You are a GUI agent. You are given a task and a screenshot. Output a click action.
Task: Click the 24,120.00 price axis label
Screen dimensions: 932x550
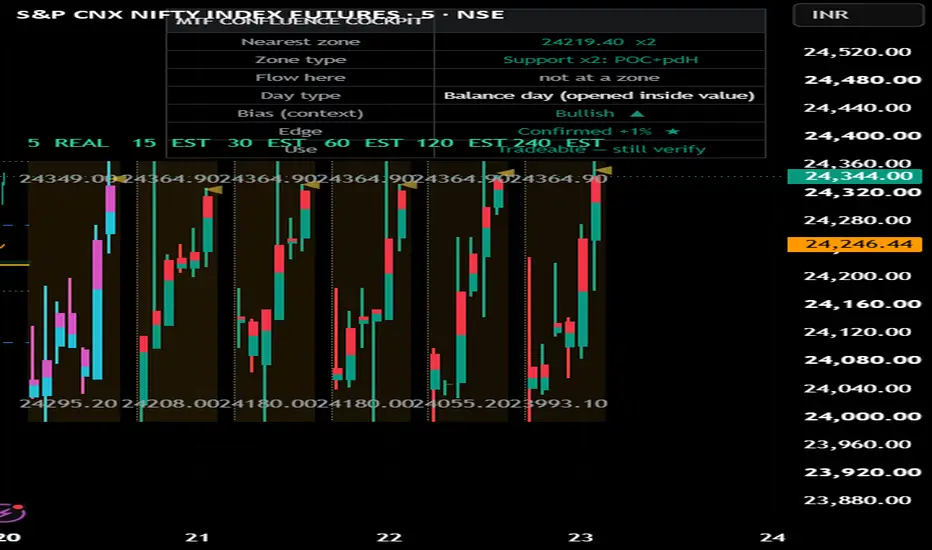coord(857,332)
